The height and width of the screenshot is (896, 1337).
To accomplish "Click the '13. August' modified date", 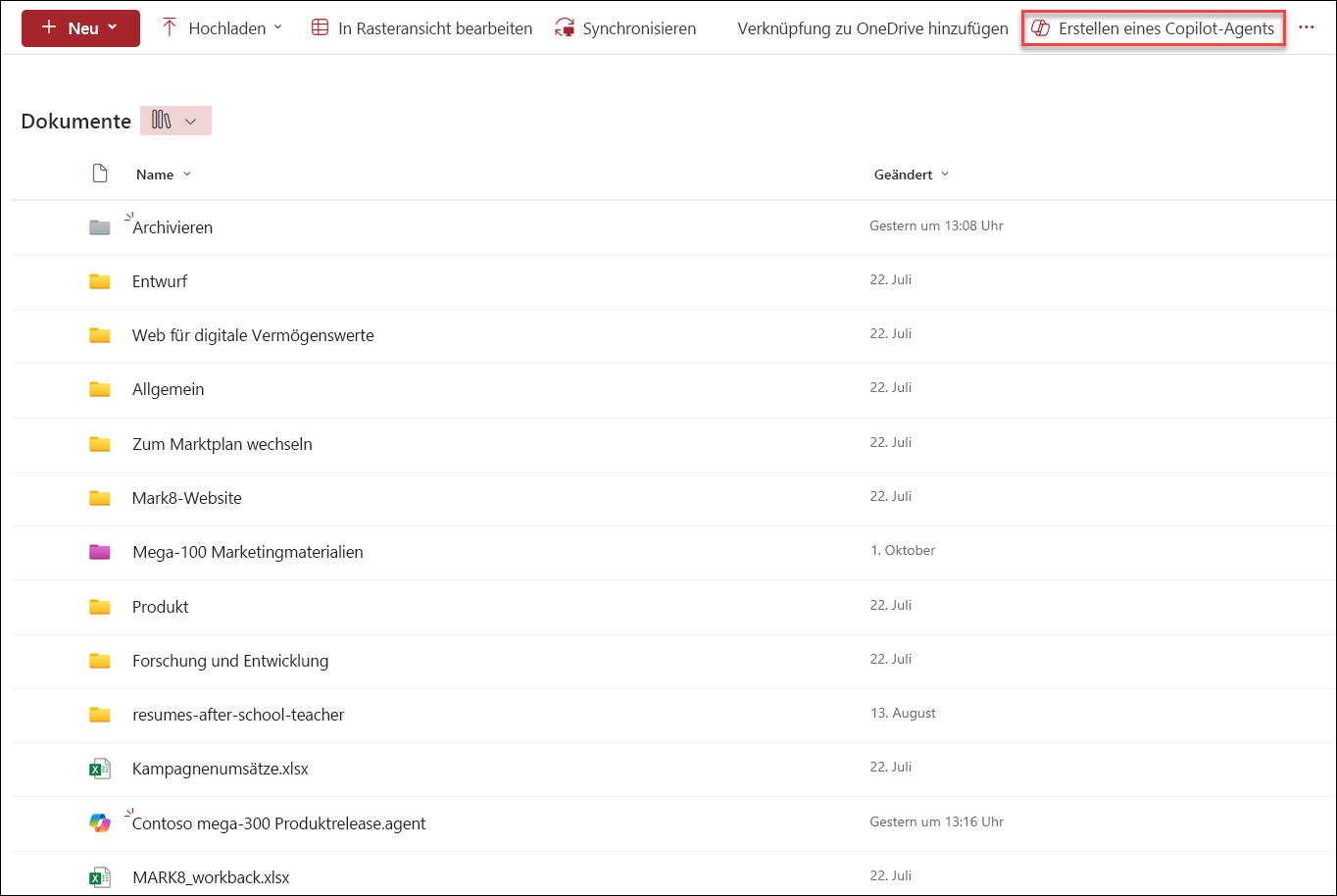I will (x=903, y=713).
